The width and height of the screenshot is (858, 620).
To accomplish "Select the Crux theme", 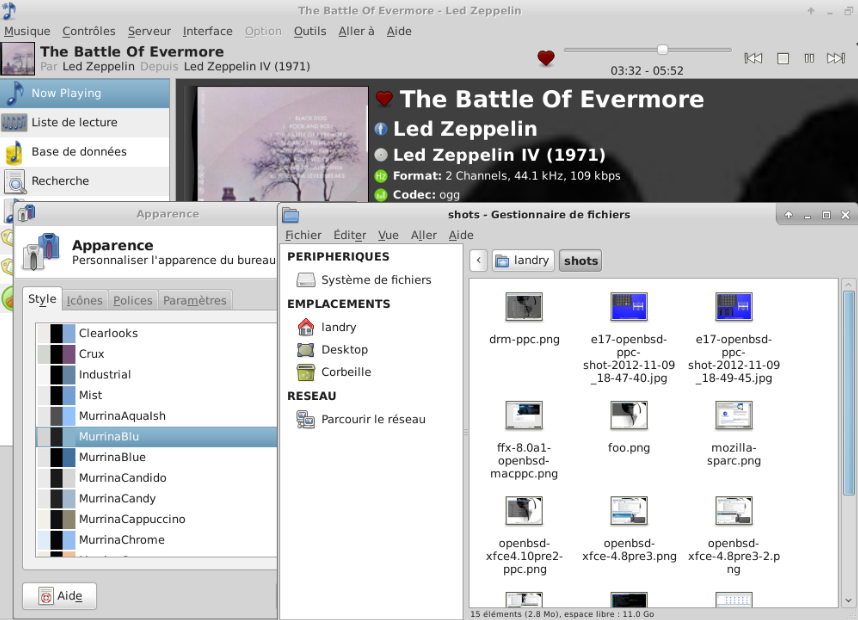I will coord(156,354).
